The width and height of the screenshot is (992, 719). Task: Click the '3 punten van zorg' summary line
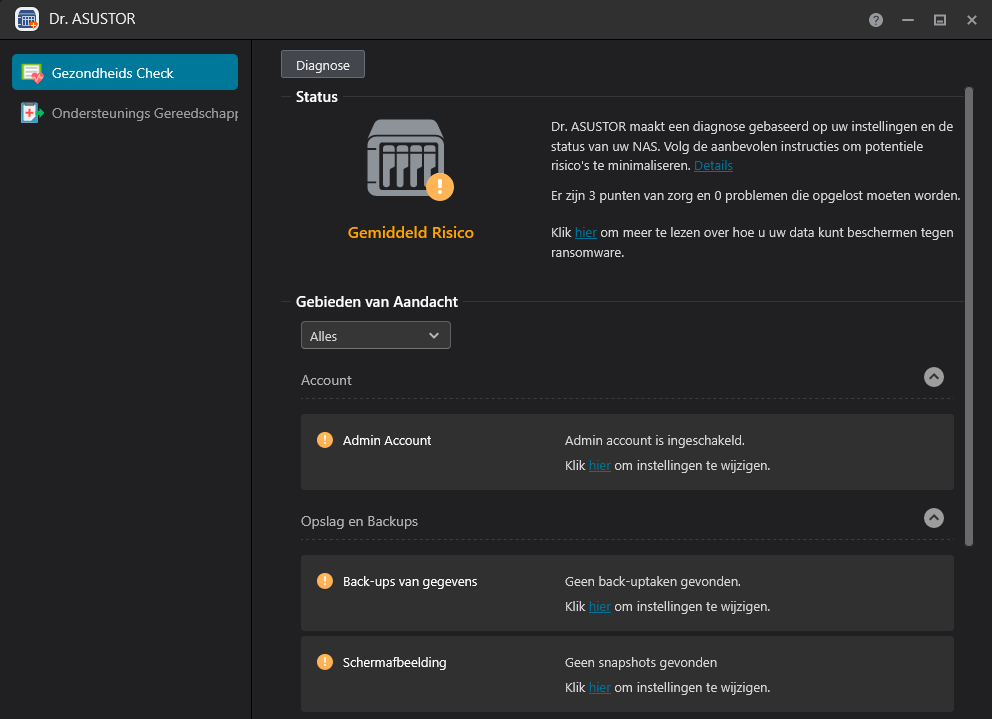click(755, 196)
